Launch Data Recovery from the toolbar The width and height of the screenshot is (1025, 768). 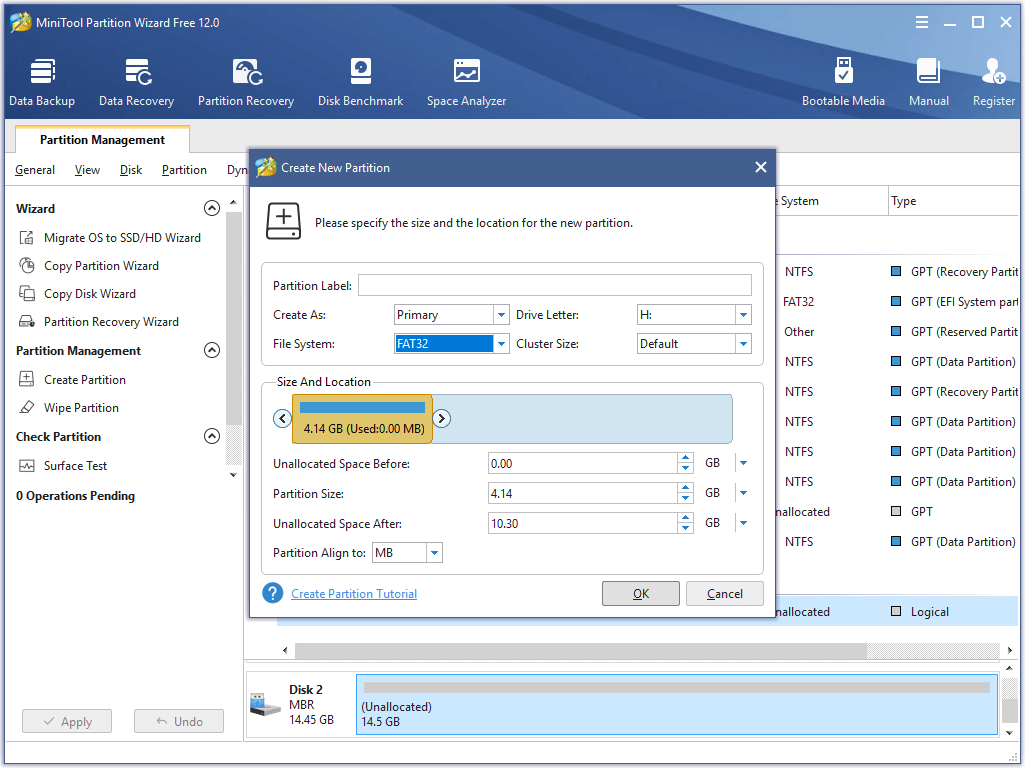pyautogui.click(x=137, y=82)
